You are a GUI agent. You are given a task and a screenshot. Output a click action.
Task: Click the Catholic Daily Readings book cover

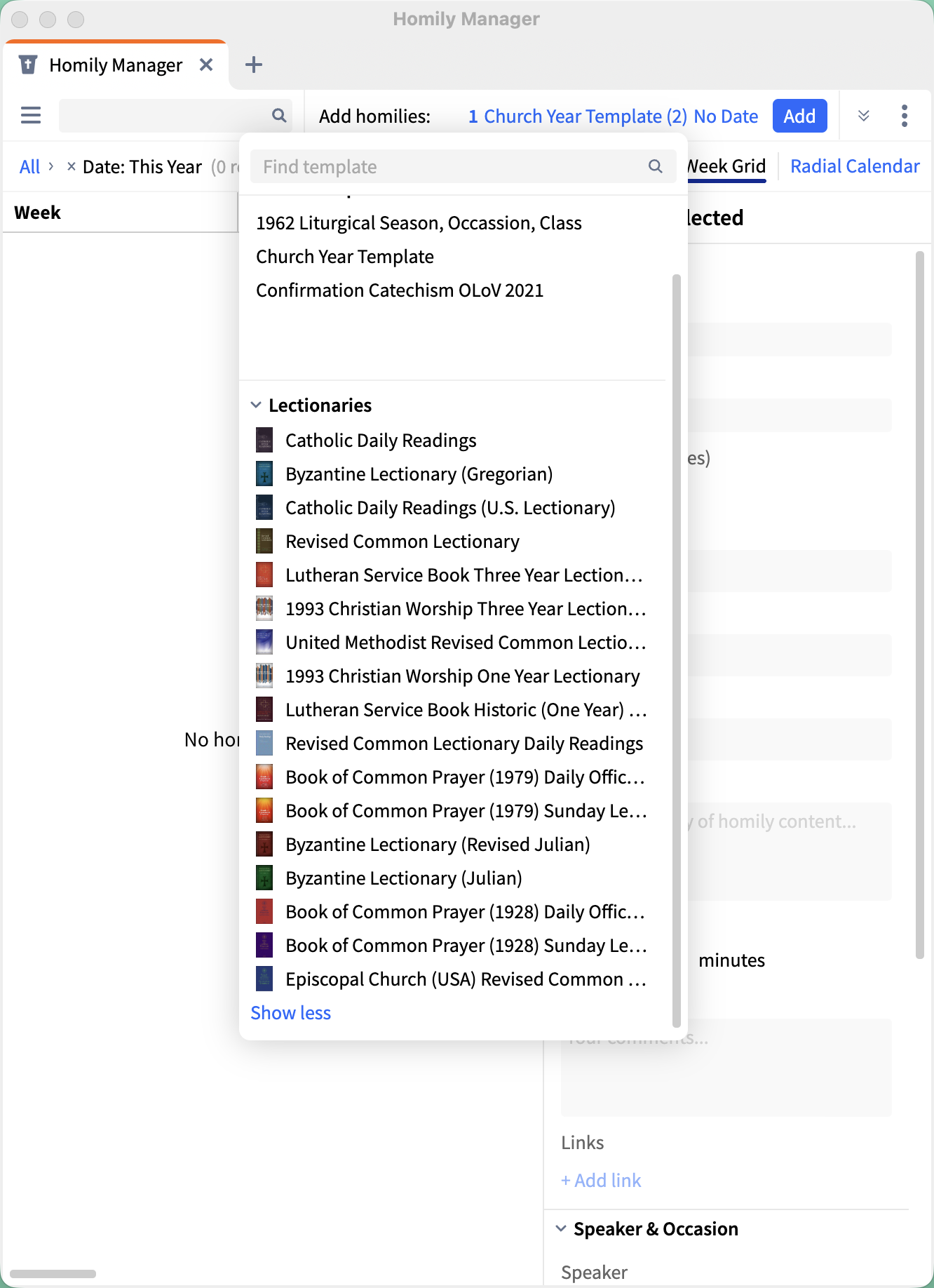264,440
